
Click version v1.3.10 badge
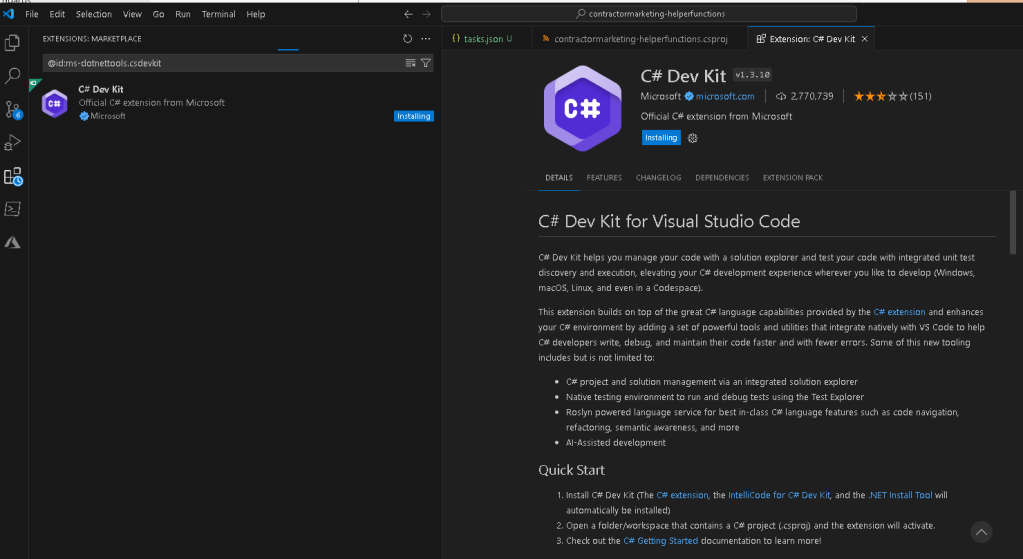(752, 75)
